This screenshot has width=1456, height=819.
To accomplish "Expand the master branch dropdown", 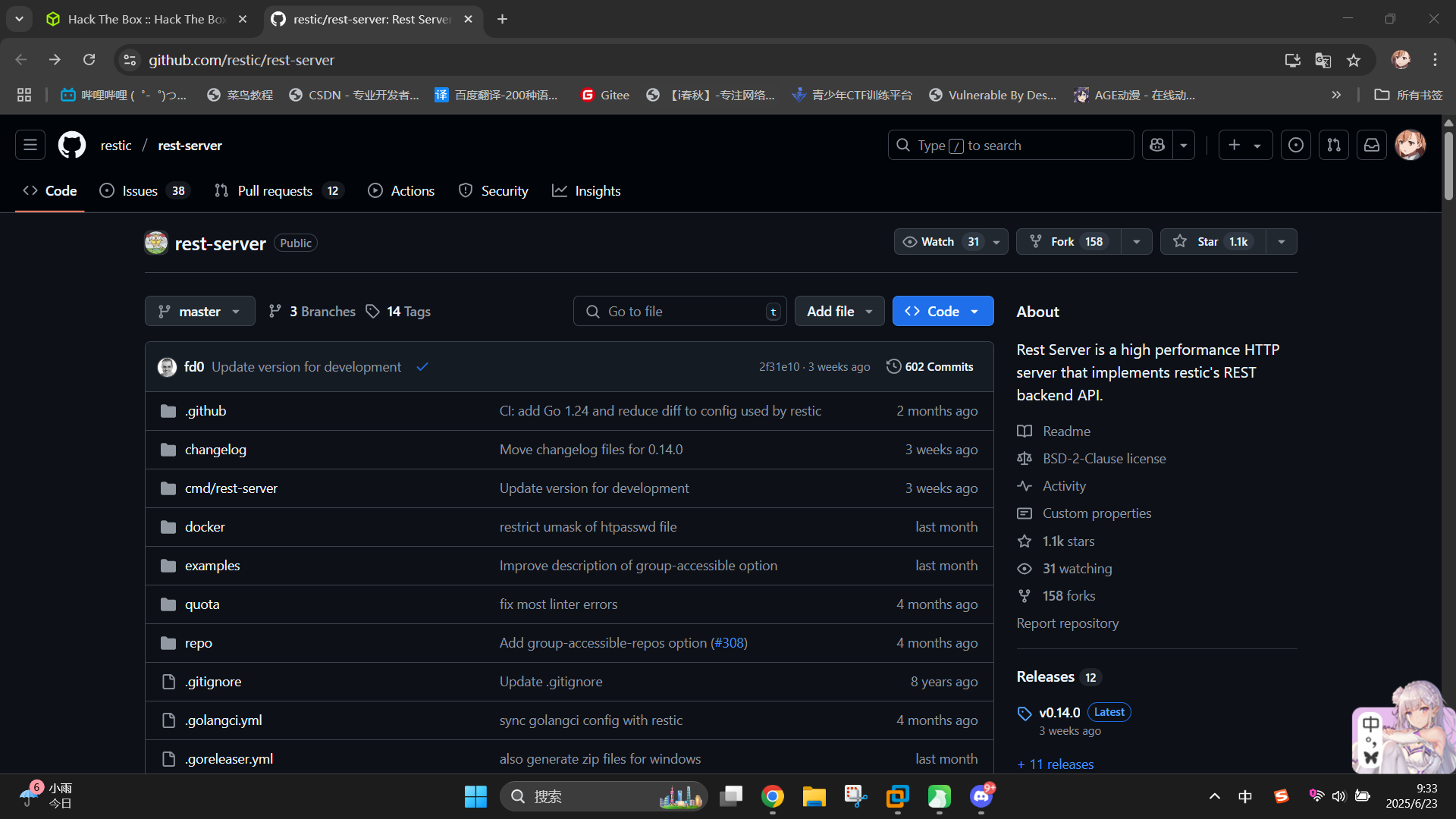I will point(199,312).
